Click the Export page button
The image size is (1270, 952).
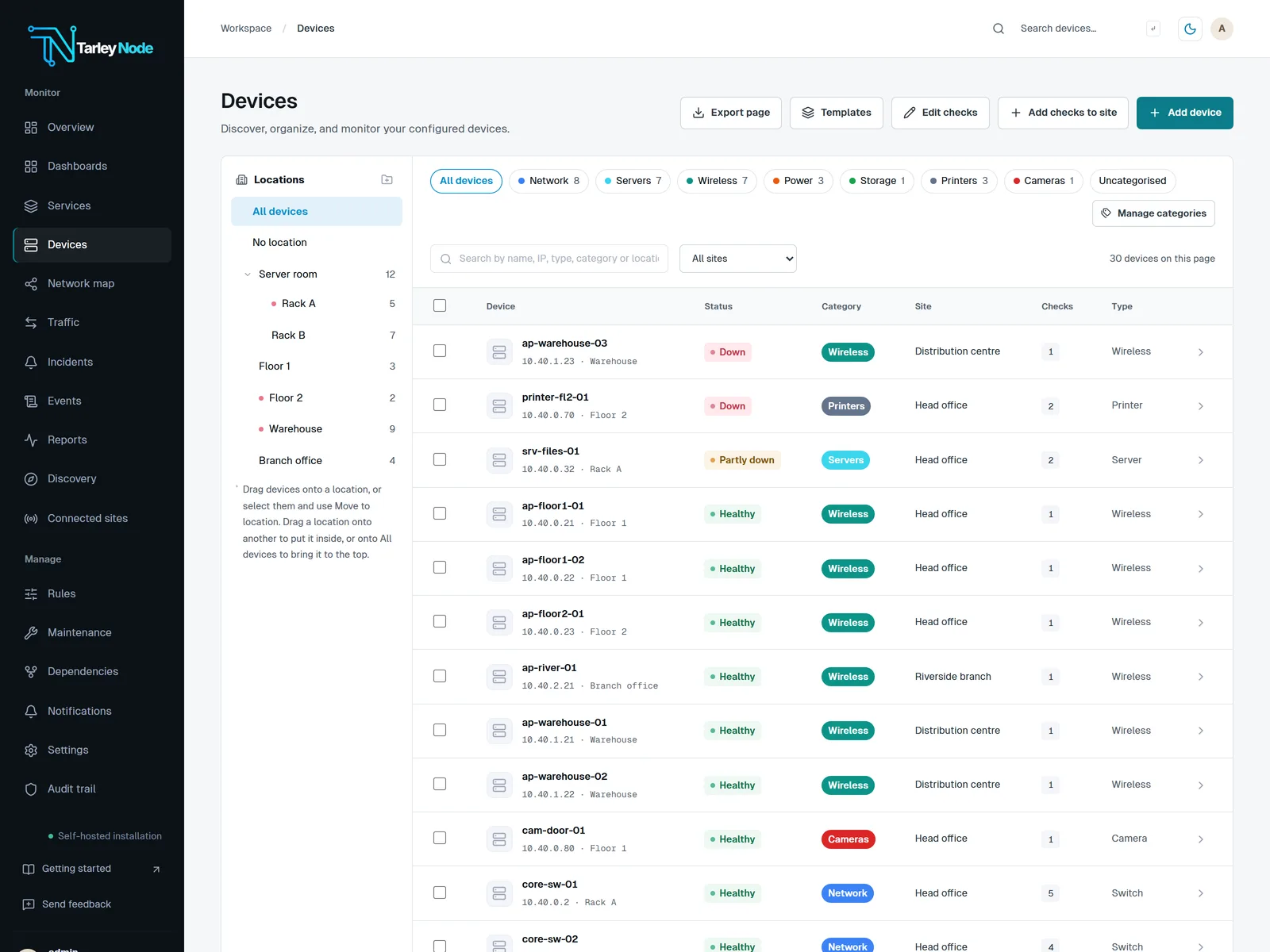click(x=731, y=113)
